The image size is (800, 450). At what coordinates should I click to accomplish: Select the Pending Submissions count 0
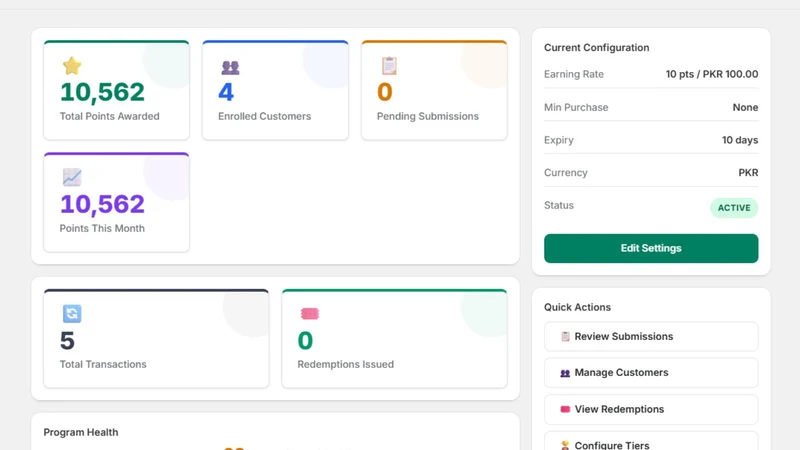pos(385,92)
